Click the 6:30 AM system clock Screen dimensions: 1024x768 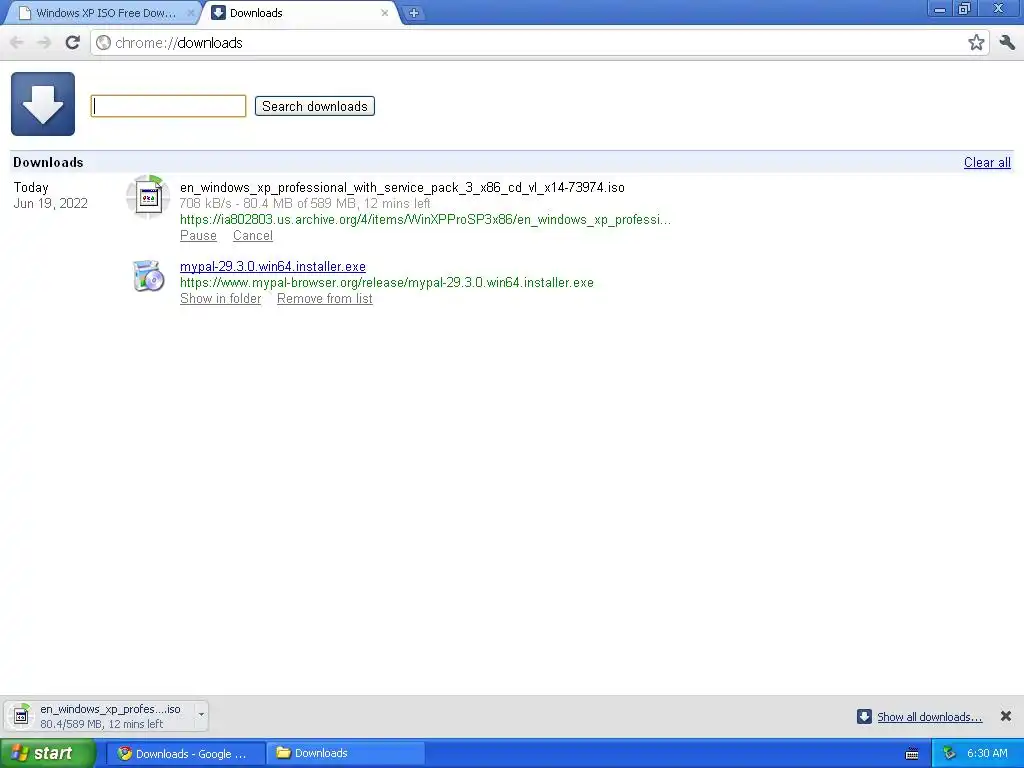point(987,753)
